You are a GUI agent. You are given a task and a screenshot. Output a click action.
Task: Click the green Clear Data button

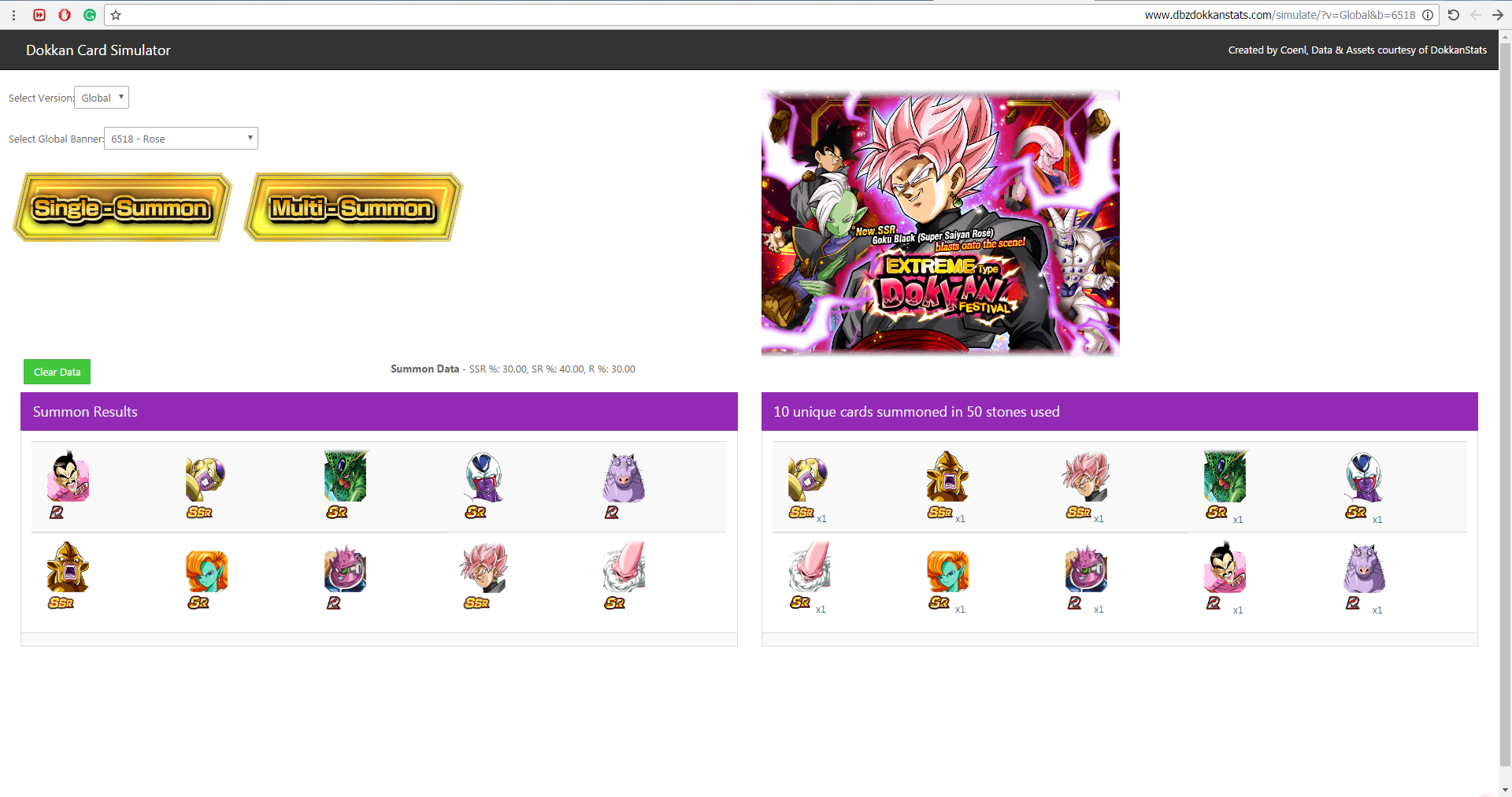tap(57, 372)
